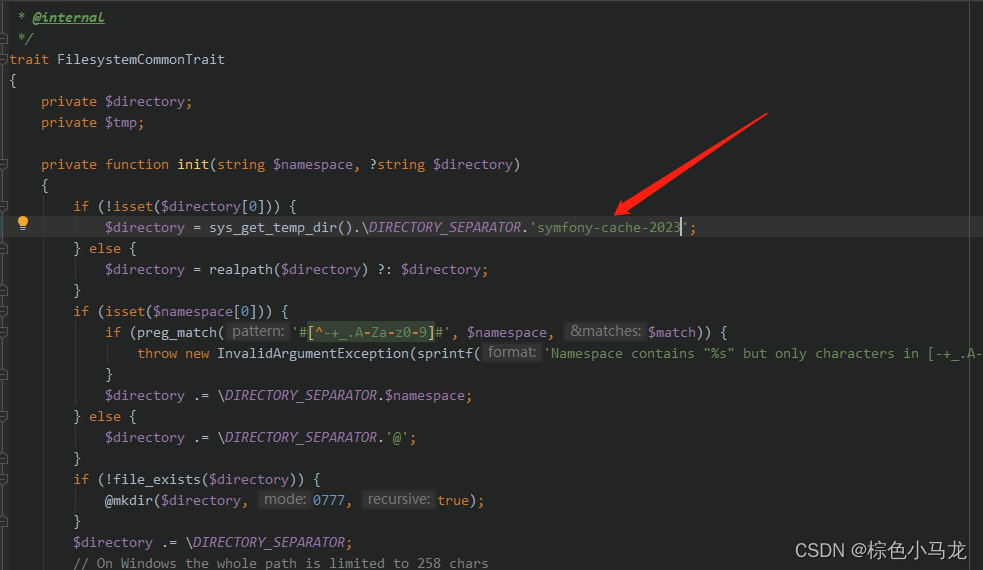Click the throw new keywords
Image resolution: width=983 pixels, height=570 pixels.
click(173, 354)
